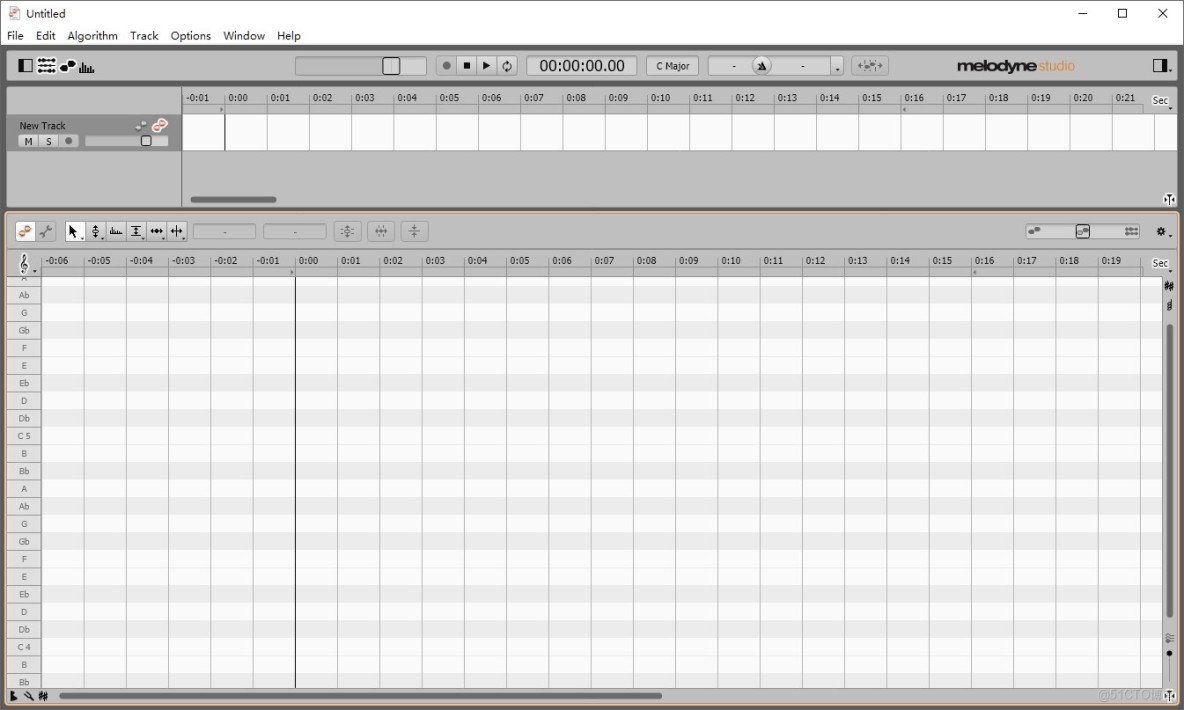
Task: Open the Algorithm menu
Action: pyautogui.click(x=92, y=36)
